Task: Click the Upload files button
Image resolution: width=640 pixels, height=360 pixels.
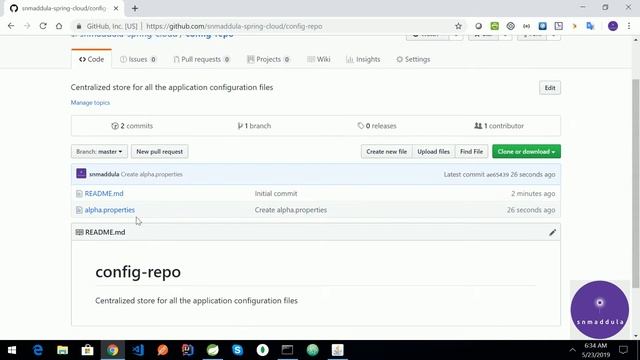Action: tap(433, 151)
